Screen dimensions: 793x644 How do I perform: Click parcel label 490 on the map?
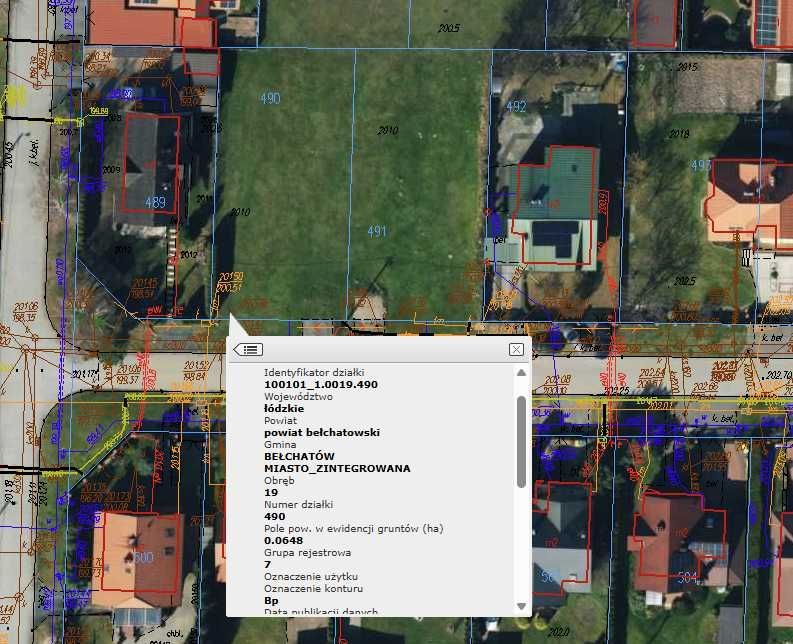coord(270,98)
